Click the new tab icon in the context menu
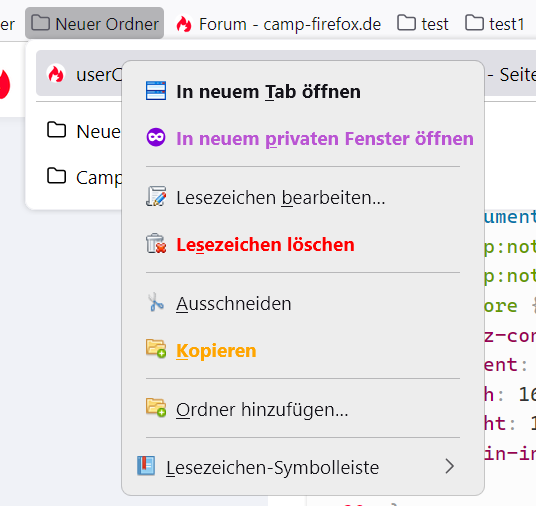This screenshot has width=536, height=506. pos(156,91)
